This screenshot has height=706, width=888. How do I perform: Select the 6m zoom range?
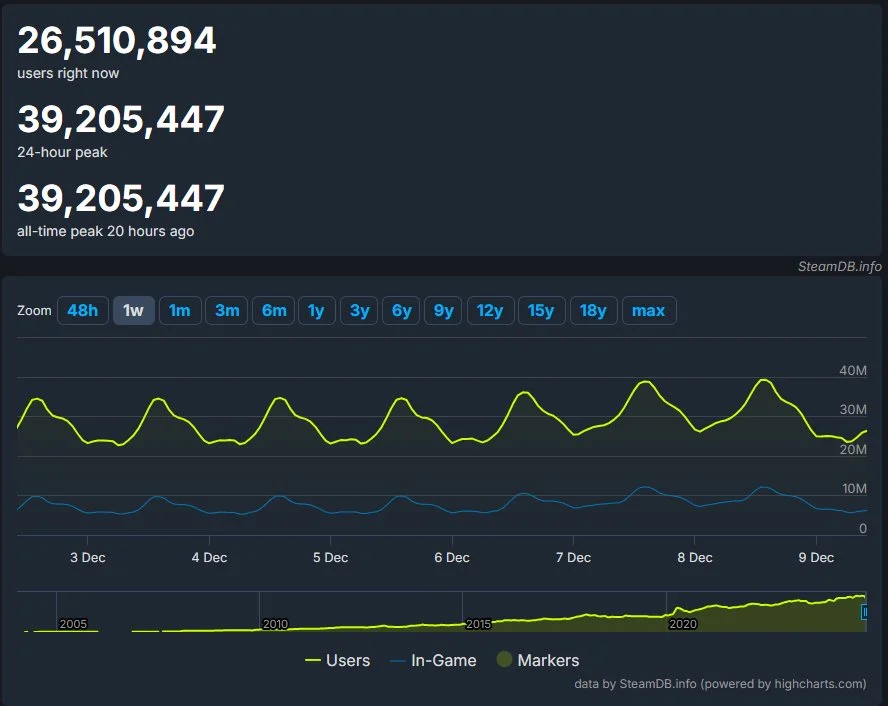[x=273, y=310]
